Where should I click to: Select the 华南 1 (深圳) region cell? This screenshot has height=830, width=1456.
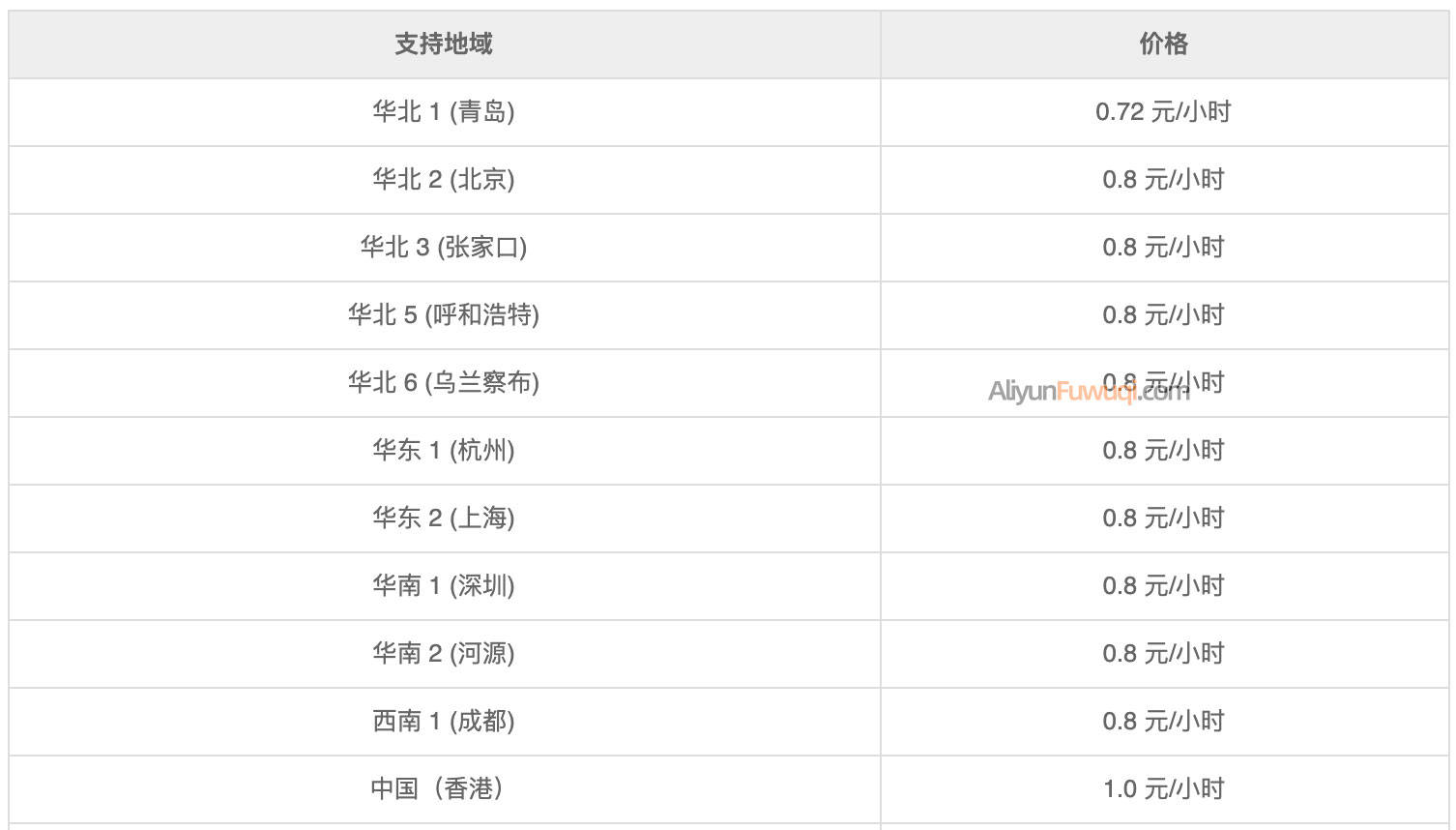tap(444, 586)
